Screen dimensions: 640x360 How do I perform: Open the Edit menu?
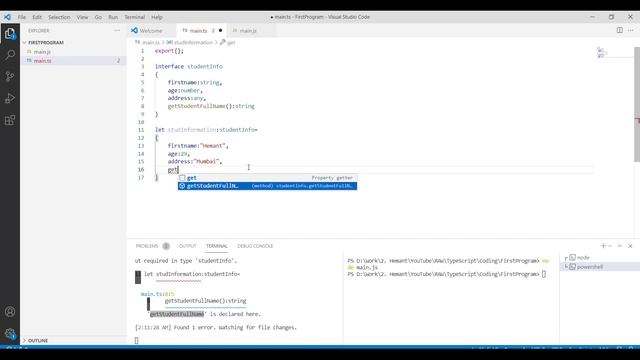click(x=37, y=17)
